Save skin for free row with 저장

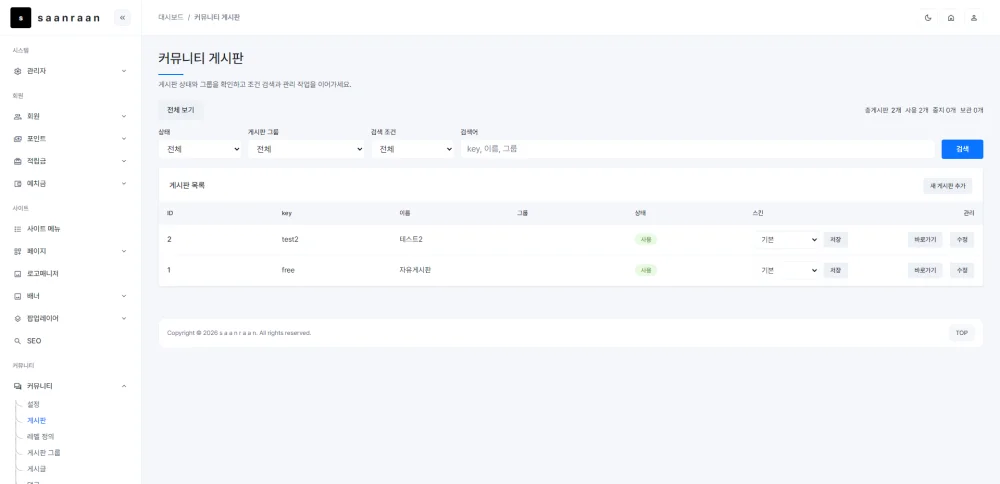[835, 270]
